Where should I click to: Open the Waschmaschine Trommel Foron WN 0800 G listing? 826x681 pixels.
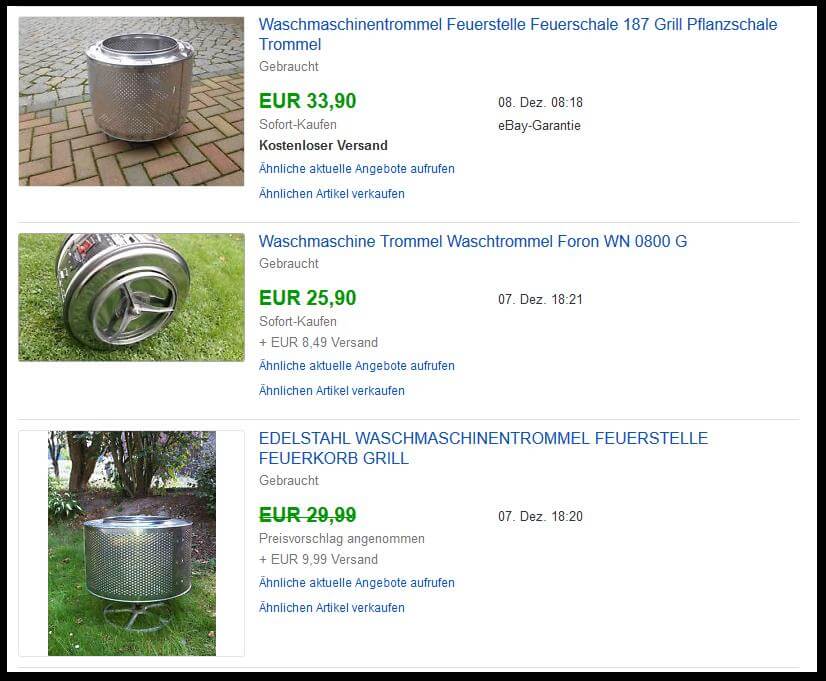473,241
